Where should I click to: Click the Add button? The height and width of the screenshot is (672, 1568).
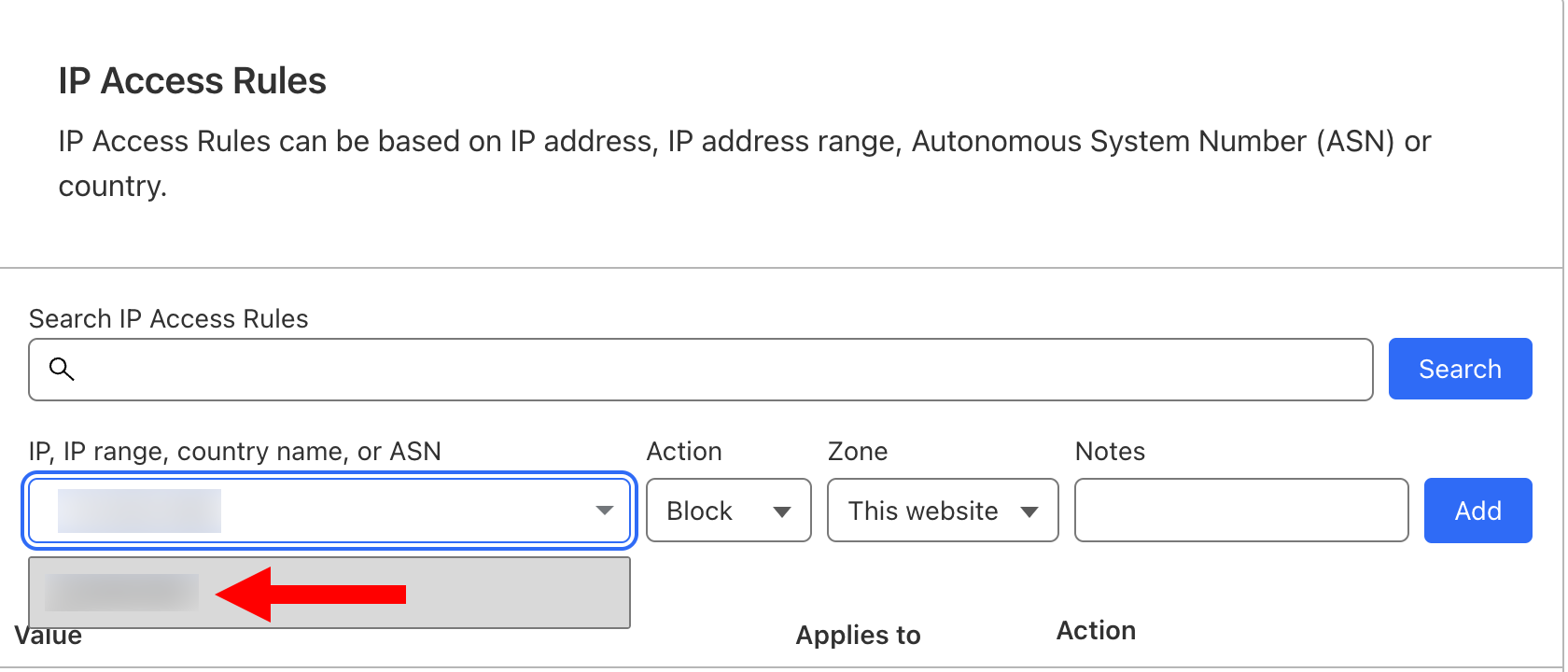point(1477,511)
